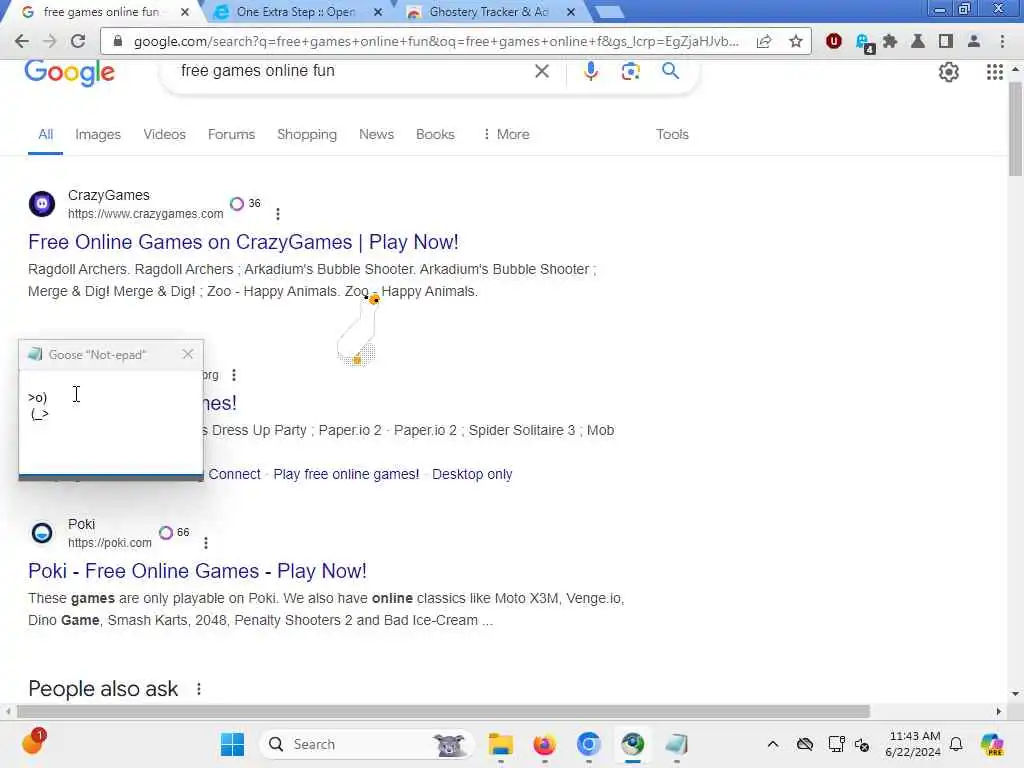Switch to the Videos tab

165,135
